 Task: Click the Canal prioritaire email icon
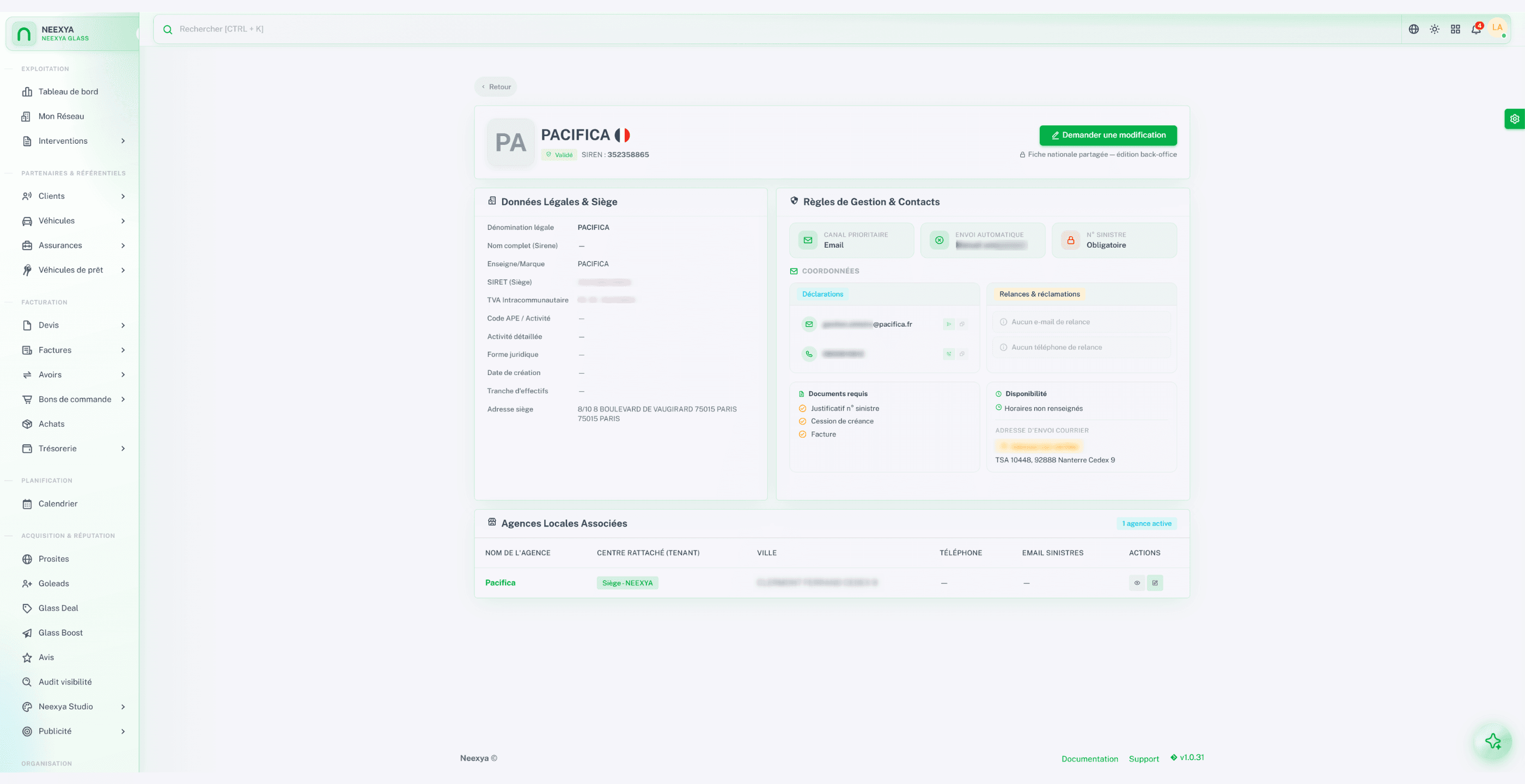tap(808, 240)
